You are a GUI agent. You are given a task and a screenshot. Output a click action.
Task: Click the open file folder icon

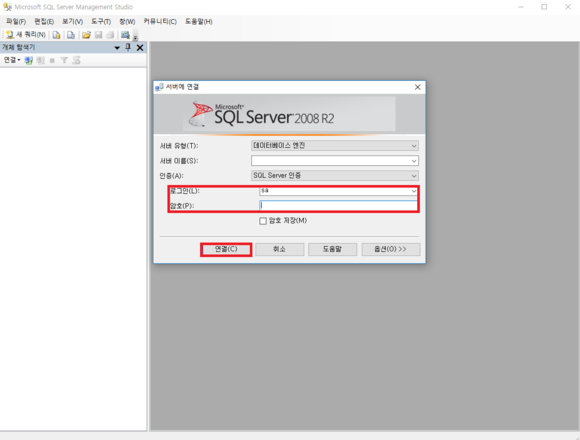[86, 35]
